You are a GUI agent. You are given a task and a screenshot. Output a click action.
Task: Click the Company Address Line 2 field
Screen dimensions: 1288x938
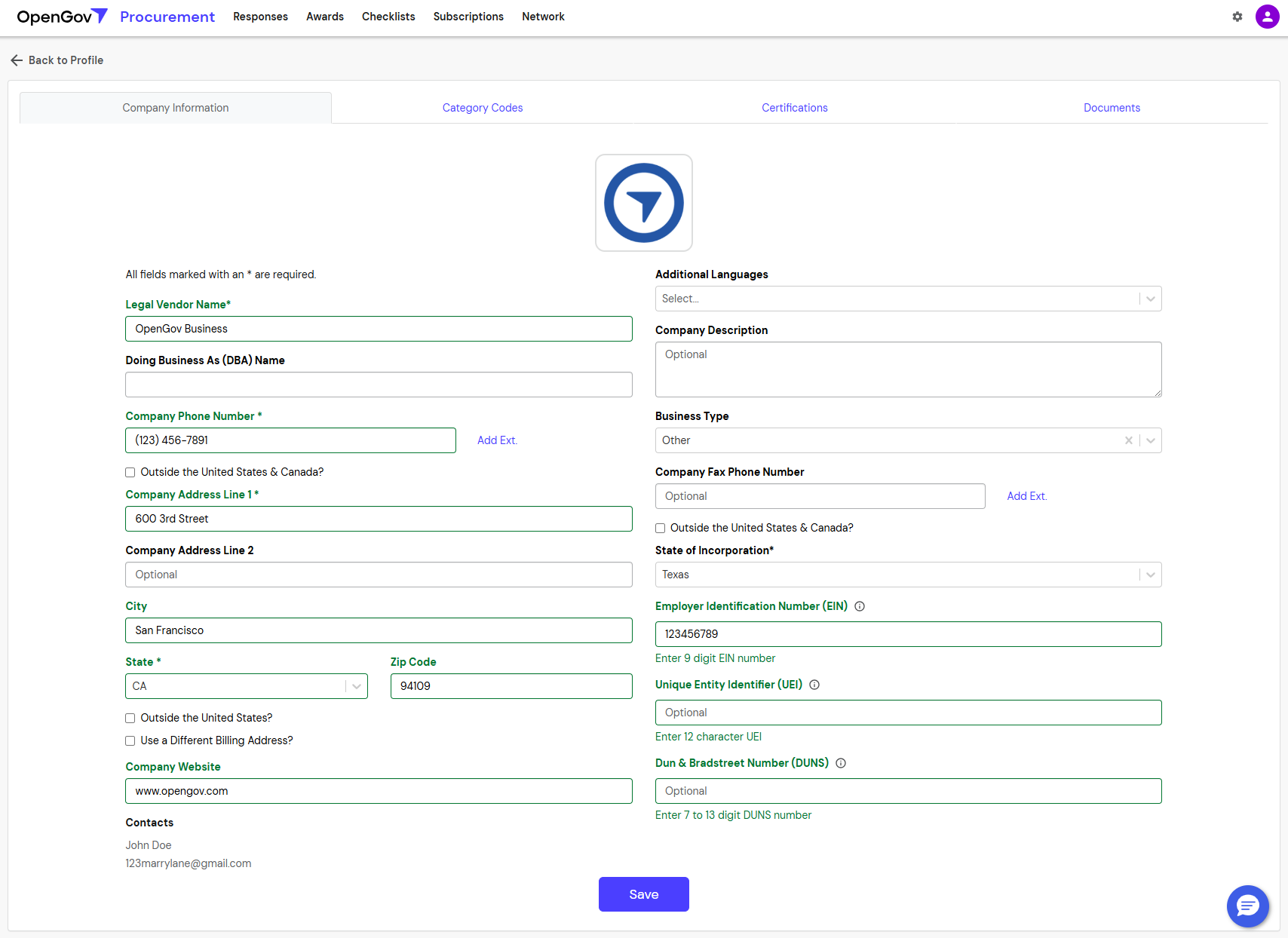(x=379, y=575)
